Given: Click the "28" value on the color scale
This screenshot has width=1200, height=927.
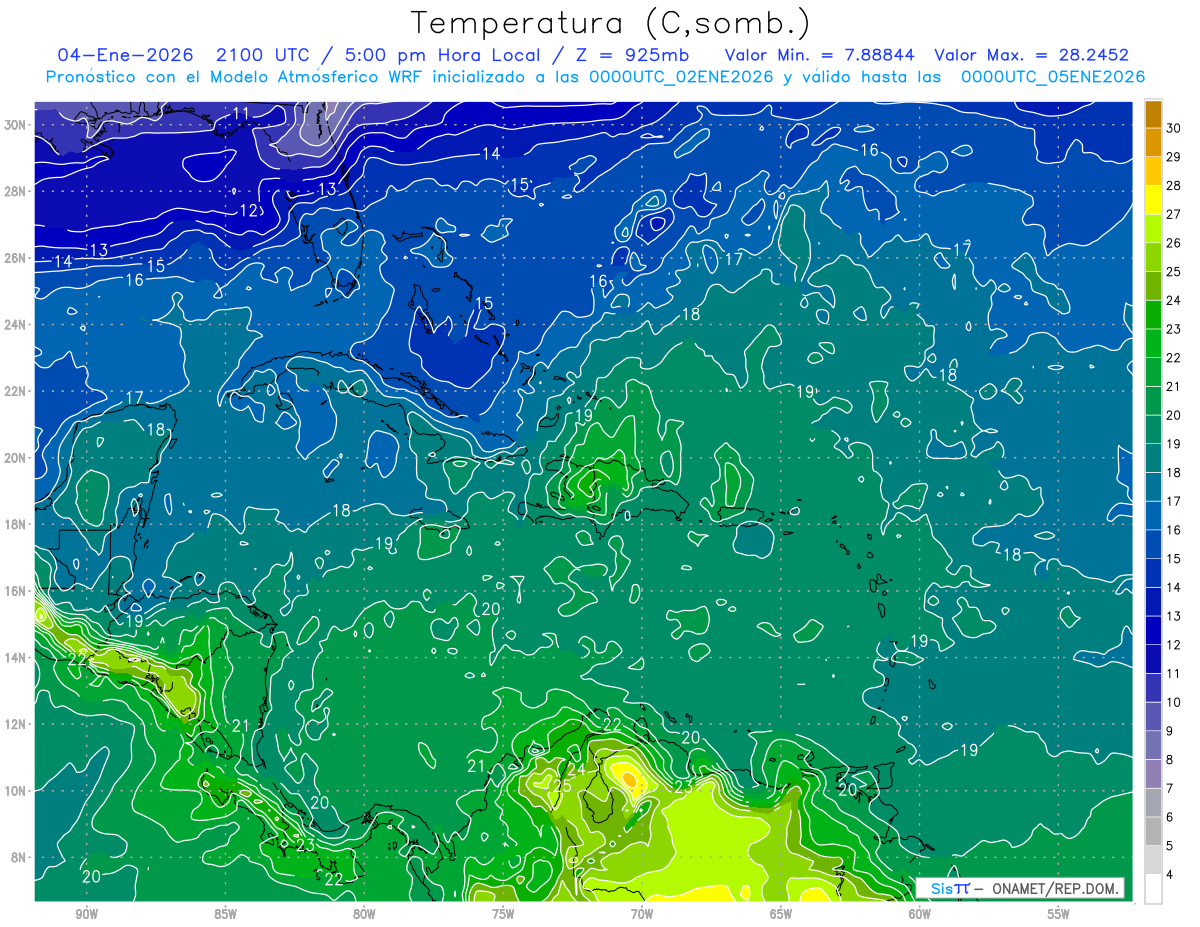Looking at the screenshot, I should point(1174,185).
